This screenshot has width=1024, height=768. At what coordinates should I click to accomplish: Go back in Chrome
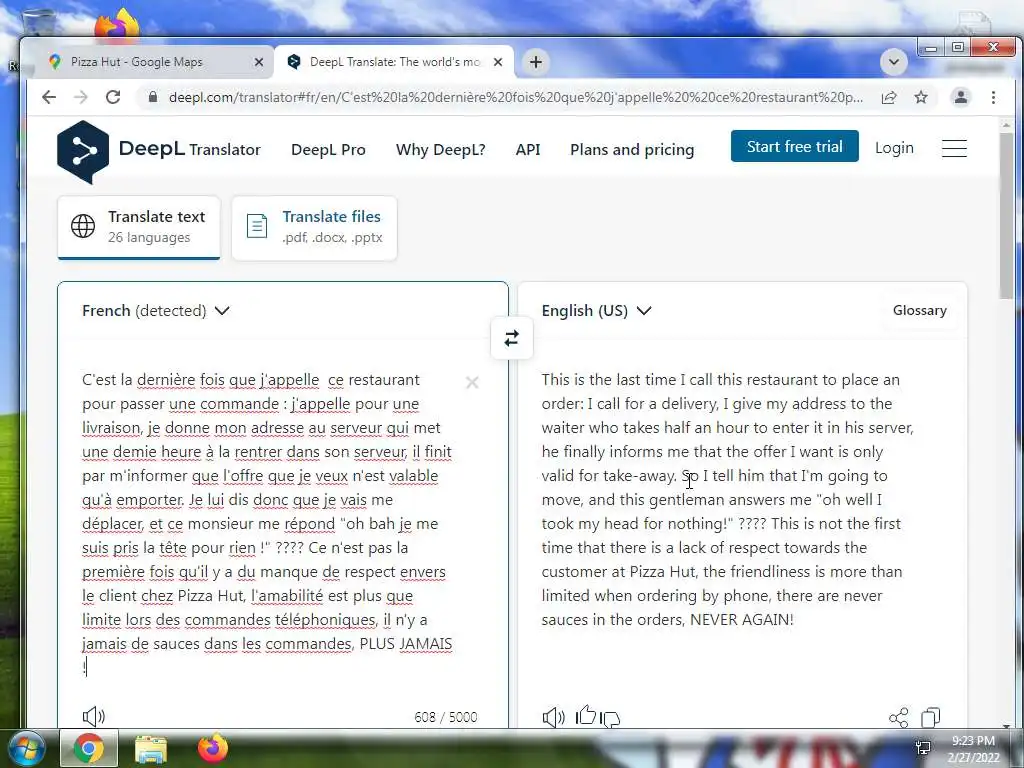click(49, 97)
